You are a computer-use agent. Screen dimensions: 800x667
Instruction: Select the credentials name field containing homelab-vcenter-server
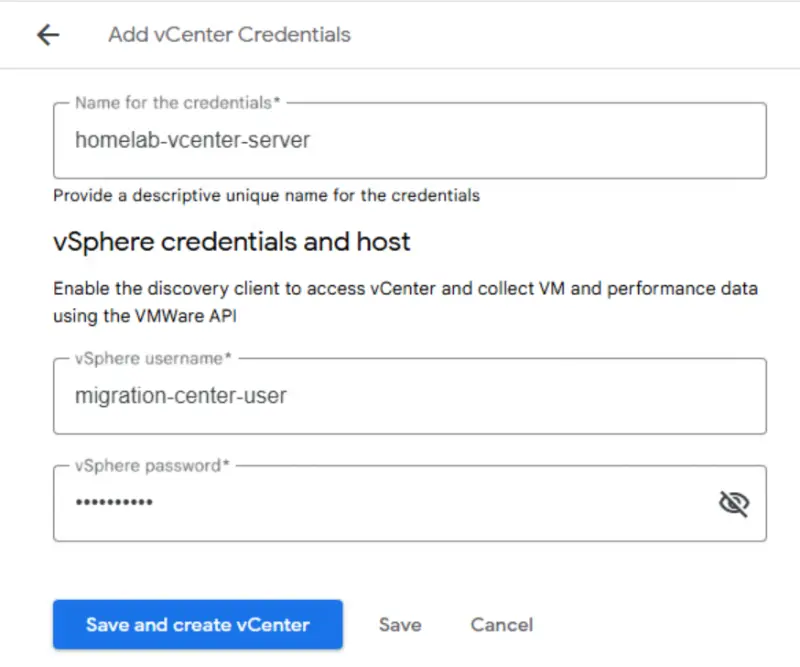(x=400, y=140)
